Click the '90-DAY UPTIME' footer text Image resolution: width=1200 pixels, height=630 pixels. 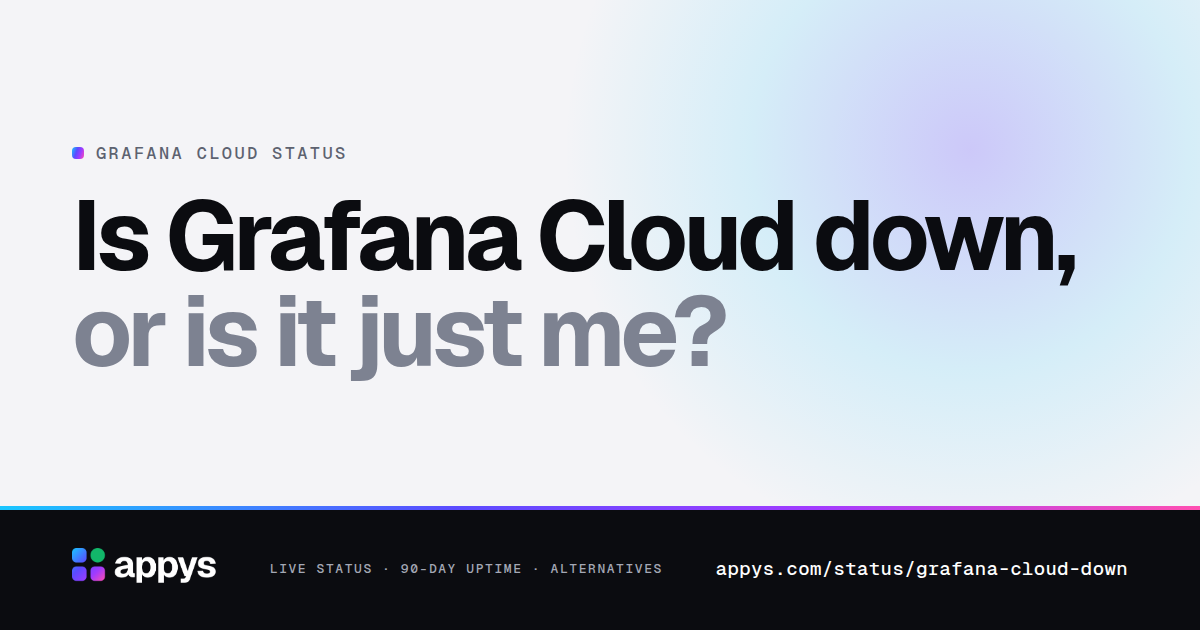pos(461,569)
